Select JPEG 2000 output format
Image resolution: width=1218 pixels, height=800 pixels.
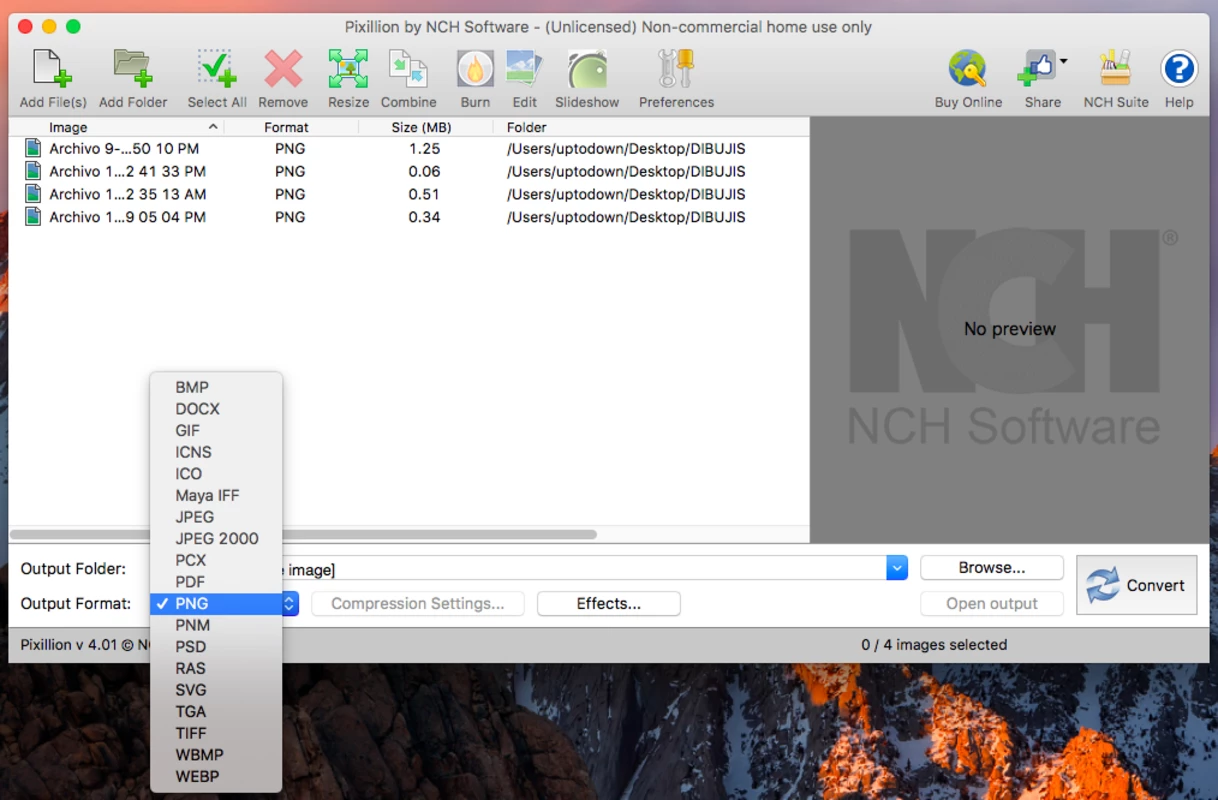coord(216,539)
